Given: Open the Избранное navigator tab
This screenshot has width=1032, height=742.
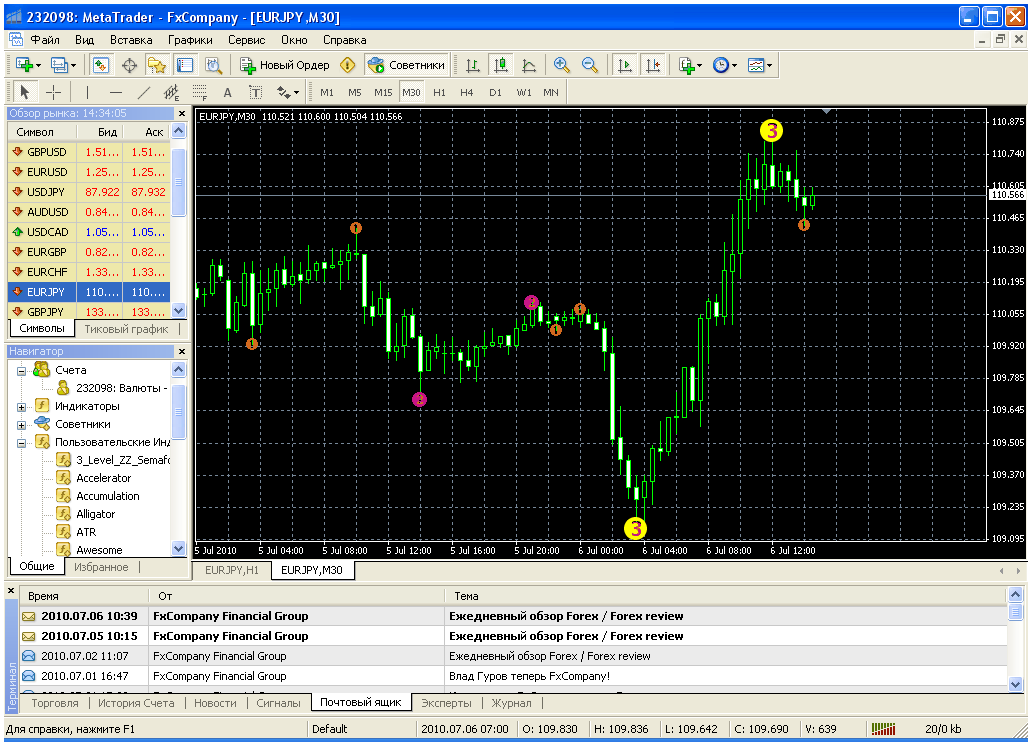Looking at the screenshot, I should pos(101,567).
